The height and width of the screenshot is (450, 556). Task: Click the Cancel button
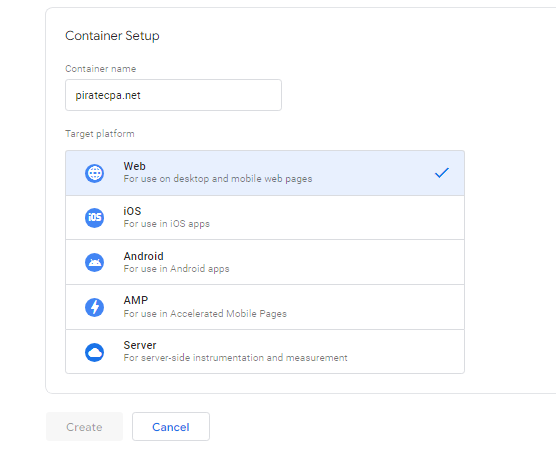coord(171,427)
